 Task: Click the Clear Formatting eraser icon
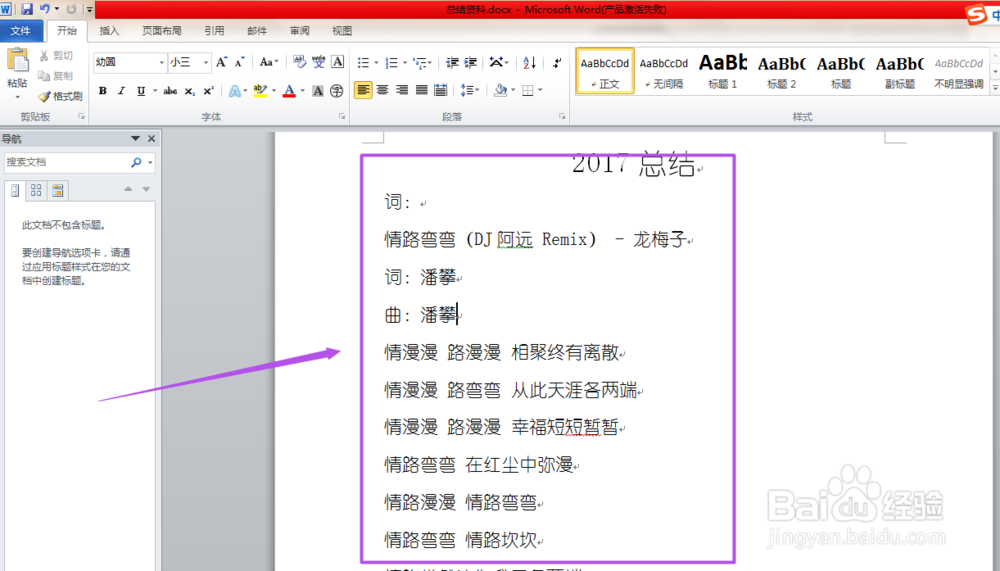point(299,62)
